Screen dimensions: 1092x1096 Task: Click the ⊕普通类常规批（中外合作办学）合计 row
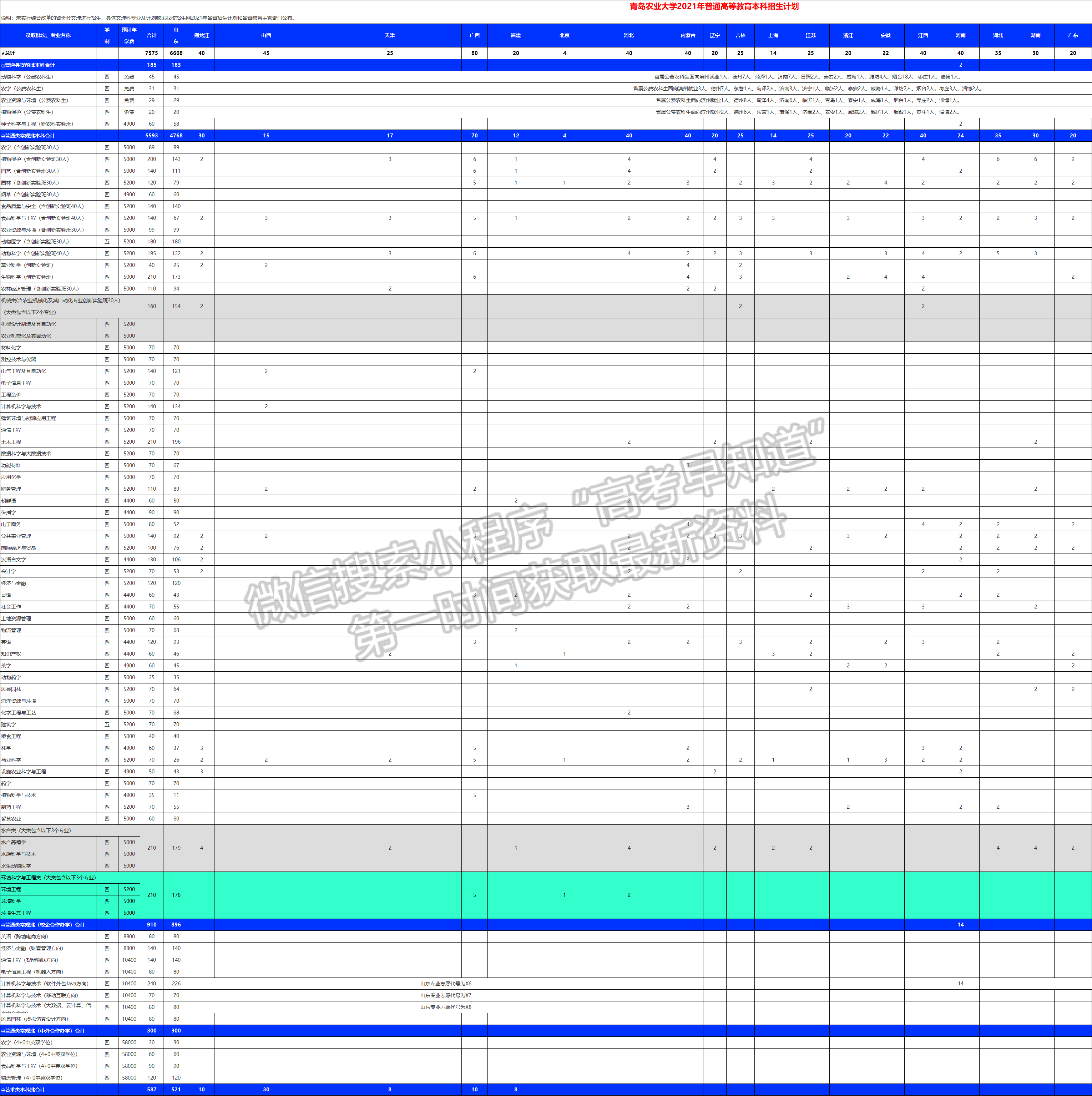546,1031
